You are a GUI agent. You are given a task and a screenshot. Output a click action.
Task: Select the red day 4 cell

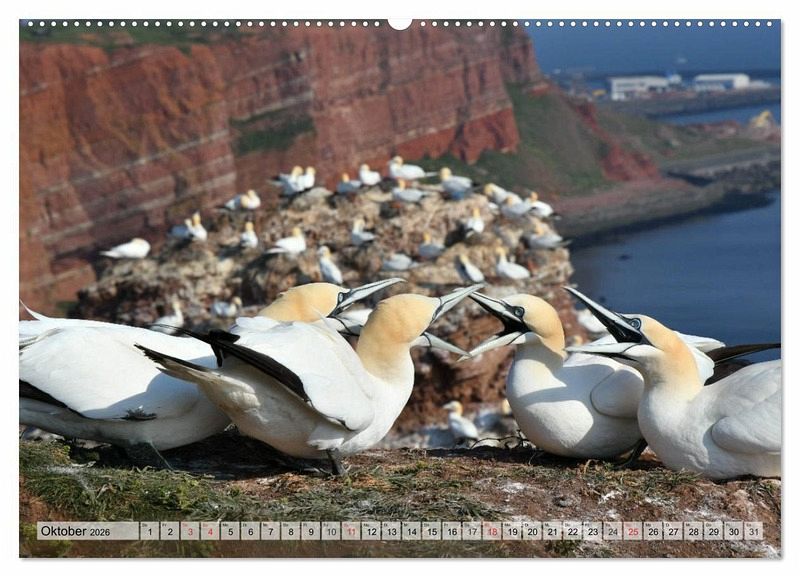pos(210,531)
